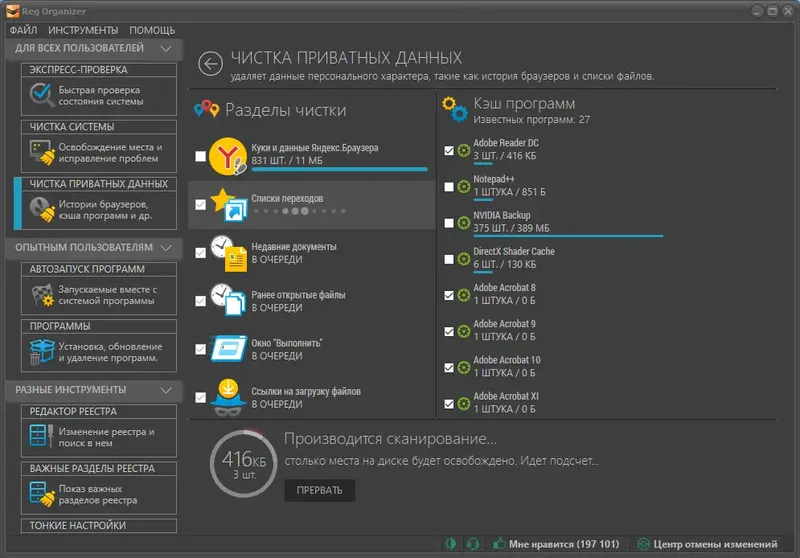This screenshot has height=558, width=800.
Task: Uncheck the Adobe Reader DC checkbox
Action: 449,150
